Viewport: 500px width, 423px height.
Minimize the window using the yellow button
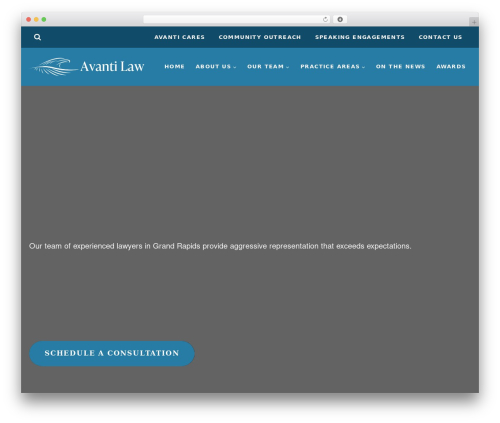[36, 19]
